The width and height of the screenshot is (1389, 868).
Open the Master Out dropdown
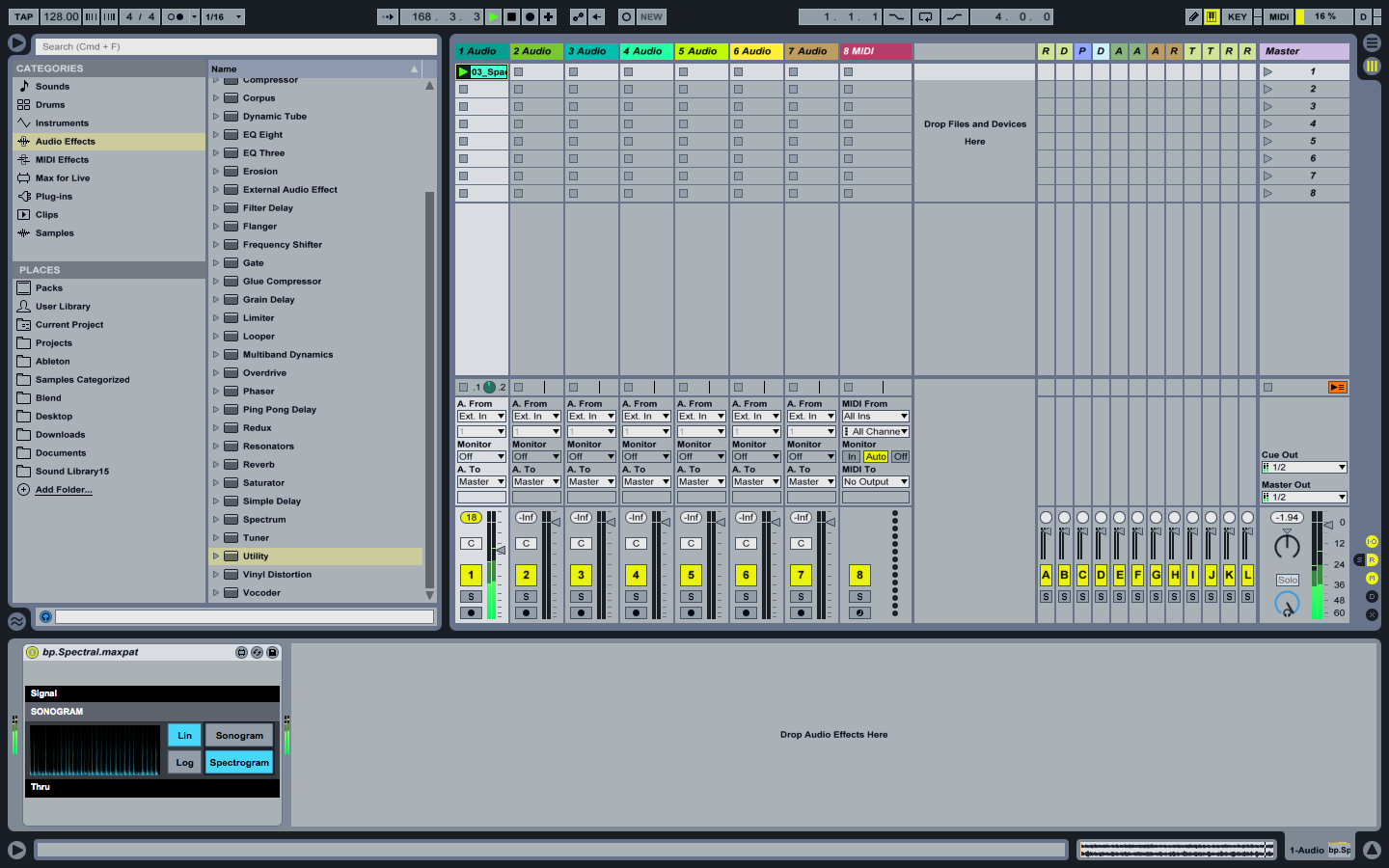(1303, 498)
